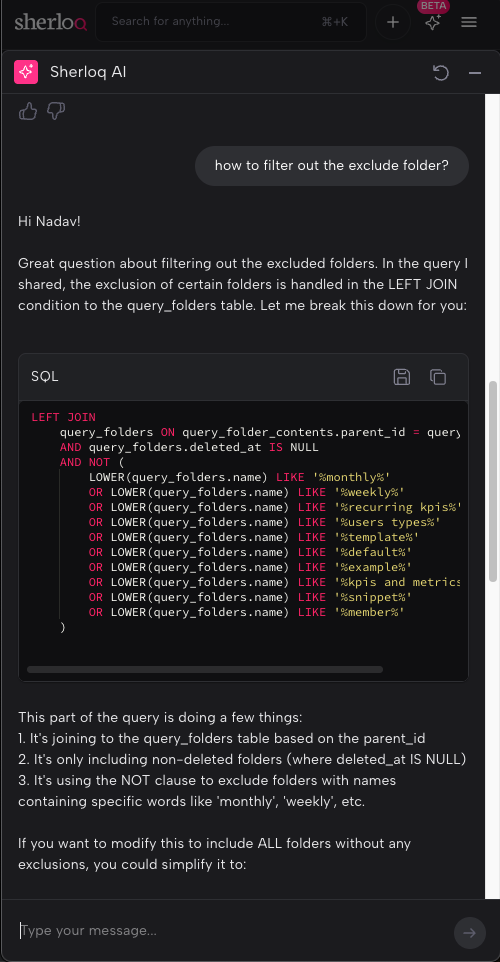
Task: Save the SQL snippet
Action: (402, 377)
